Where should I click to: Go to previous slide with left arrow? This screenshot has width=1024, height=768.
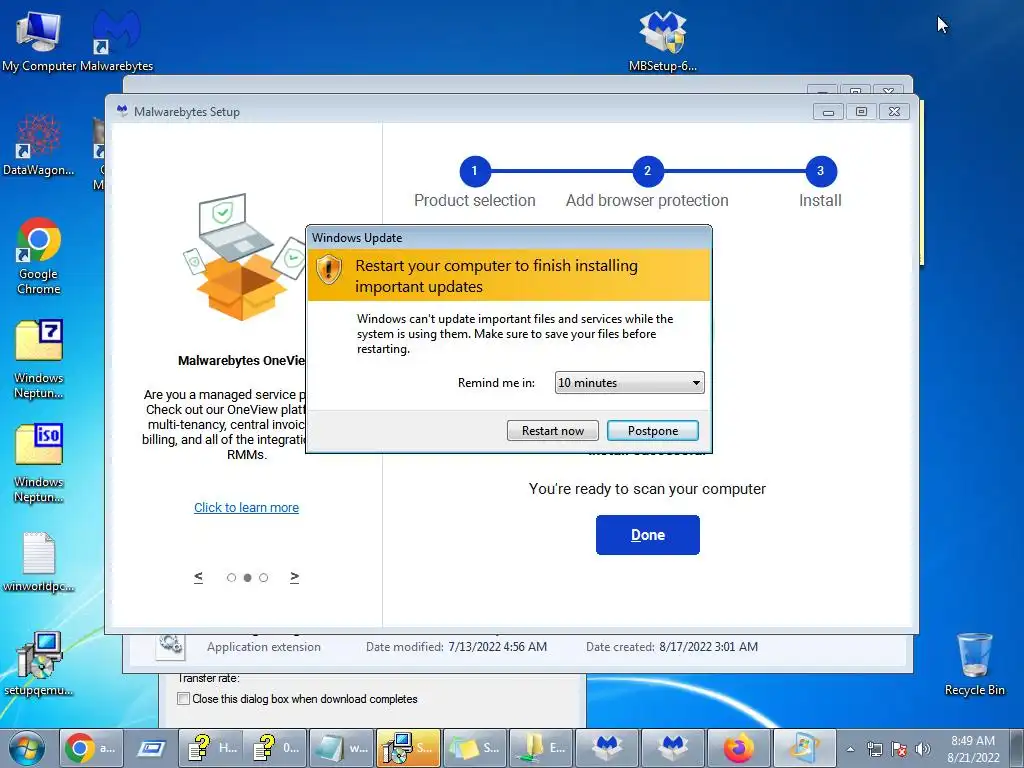click(x=199, y=577)
